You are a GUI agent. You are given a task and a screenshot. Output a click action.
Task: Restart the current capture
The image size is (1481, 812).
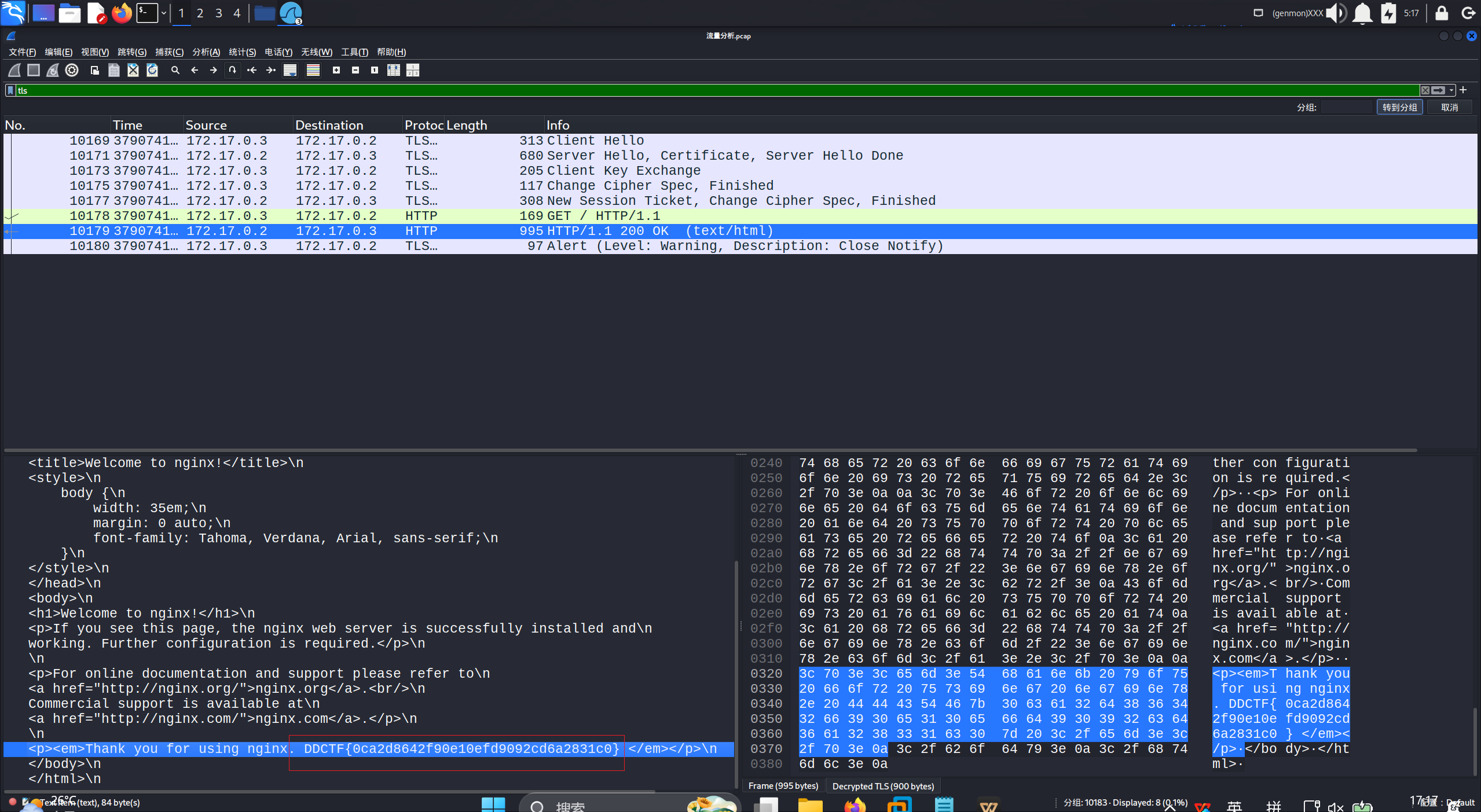pyautogui.click(x=53, y=70)
